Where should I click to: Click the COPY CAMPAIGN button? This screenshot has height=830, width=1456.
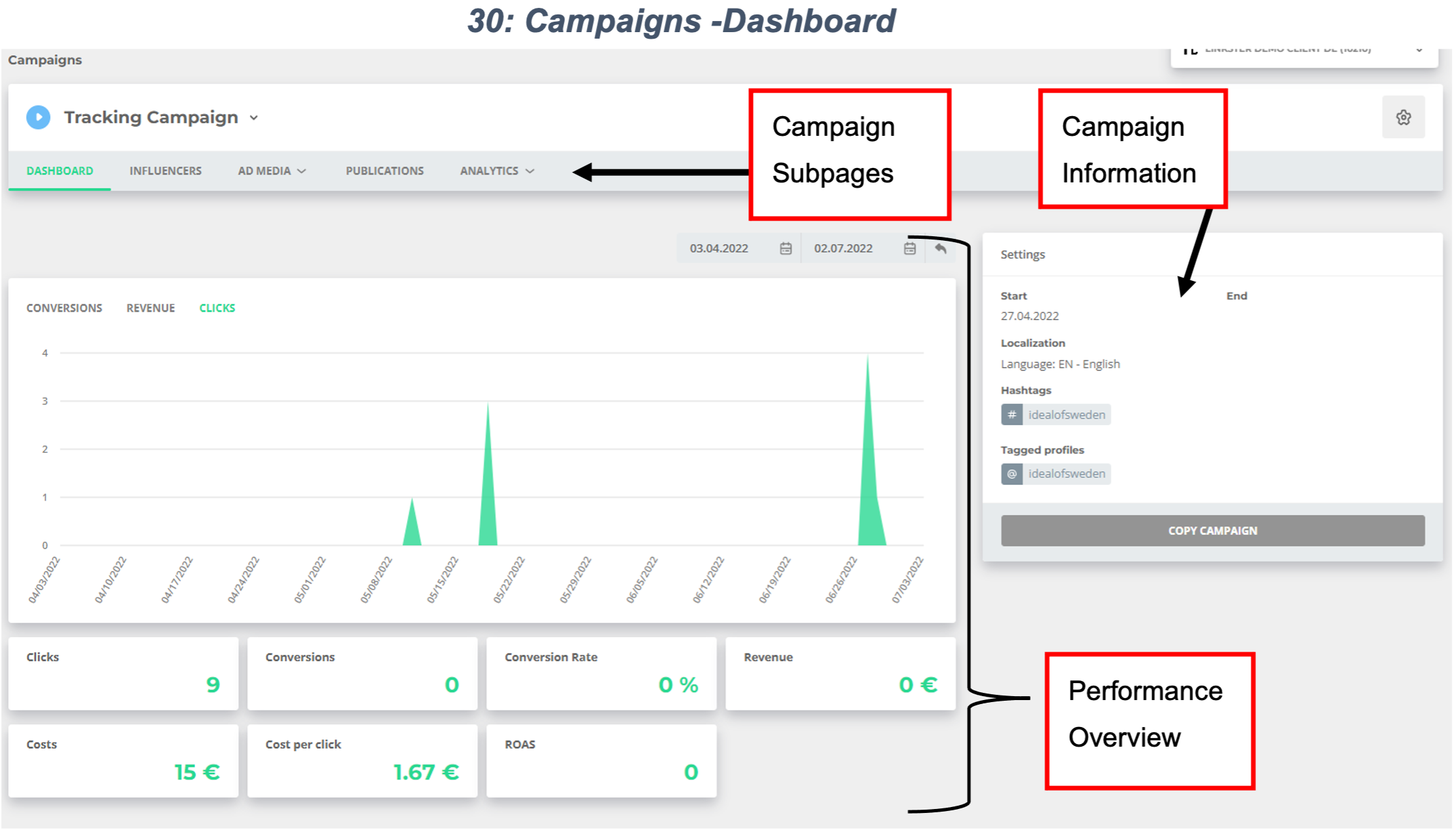coord(1214,530)
